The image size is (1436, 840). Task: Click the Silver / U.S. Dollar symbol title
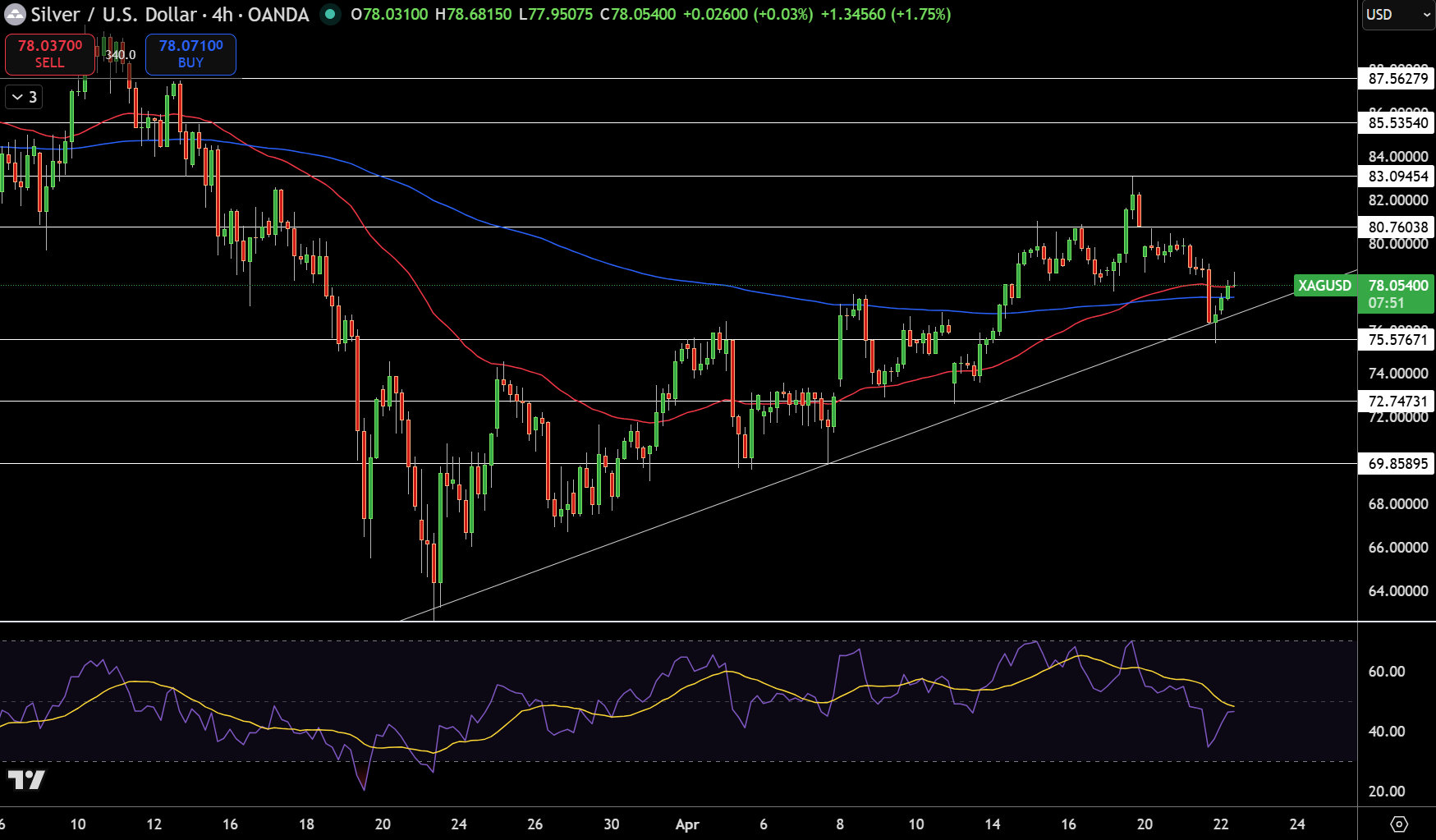pos(114,15)
